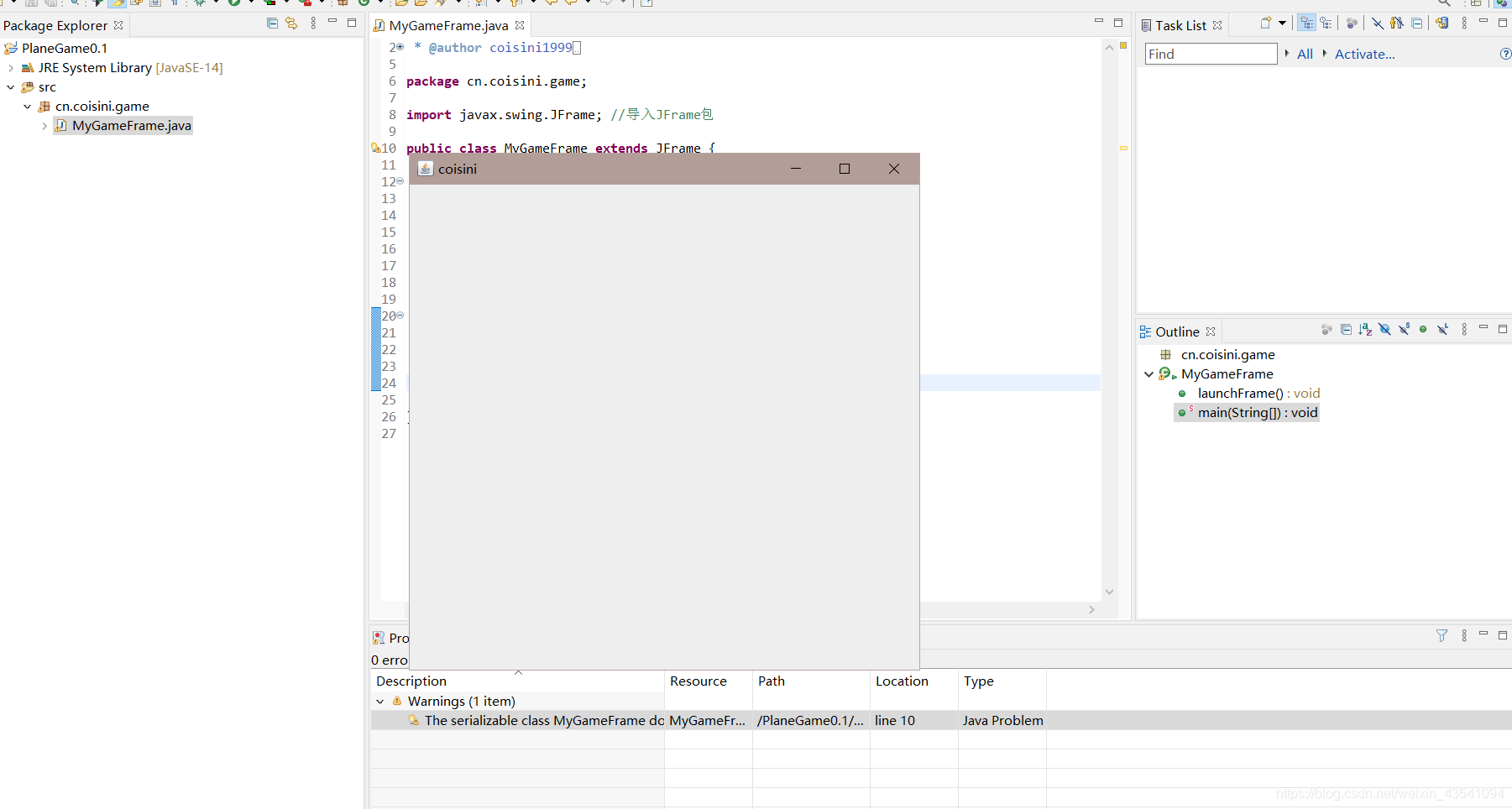Screen dimensions: 1512x809
Task: Click the Find field in Task List
Action: coord(1211,54)
